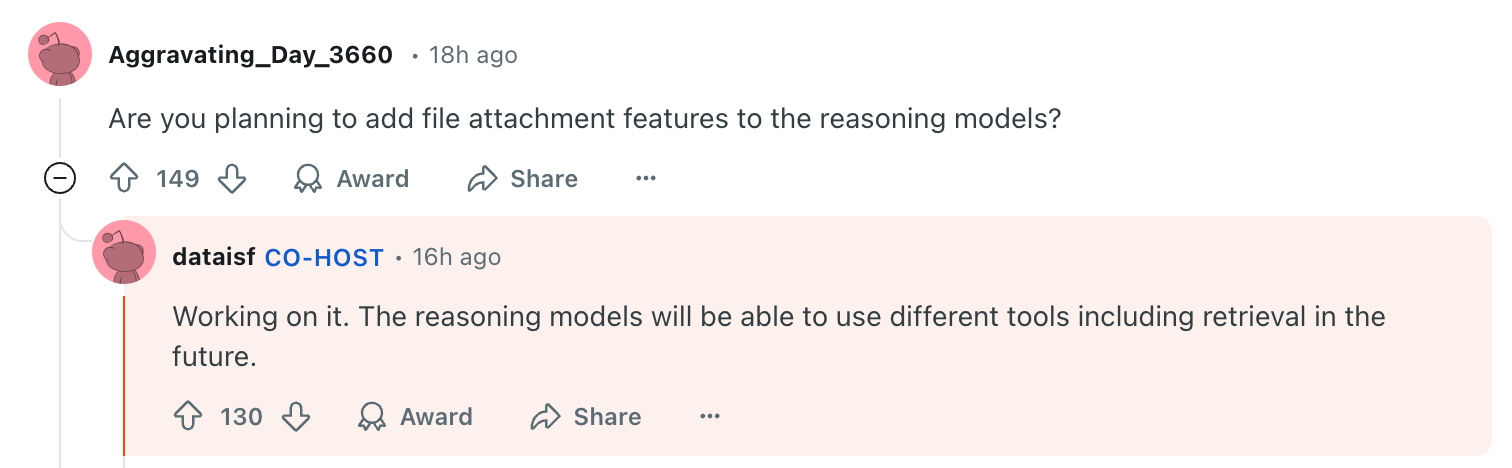Viewport: 1512px width, 468px height.
Task: Click the 149 vote count
Action: click(x=178, y=179)
